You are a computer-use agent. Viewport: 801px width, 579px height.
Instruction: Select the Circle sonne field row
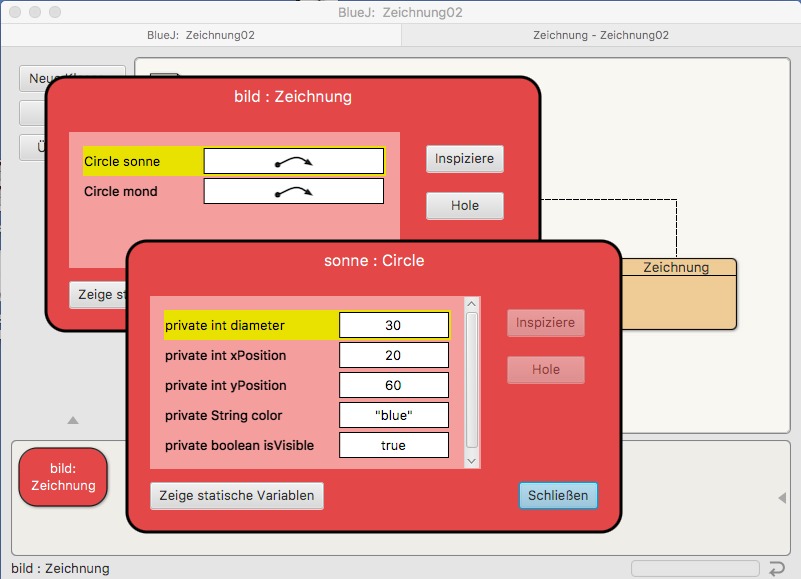coord(142,161)
